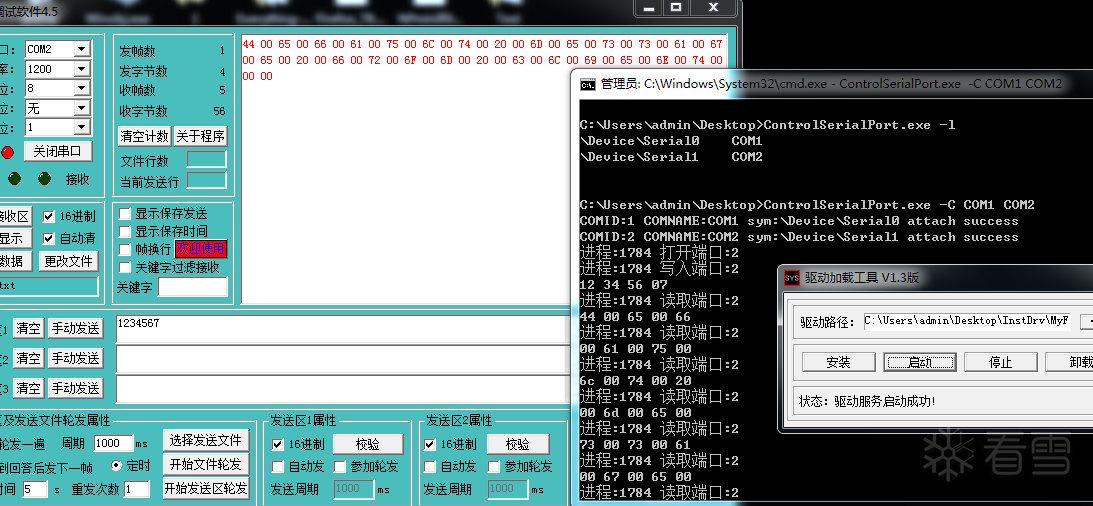Enable 显示保存发送 checkbox
Screen dimensions: 1093x506
coord(125,213)
